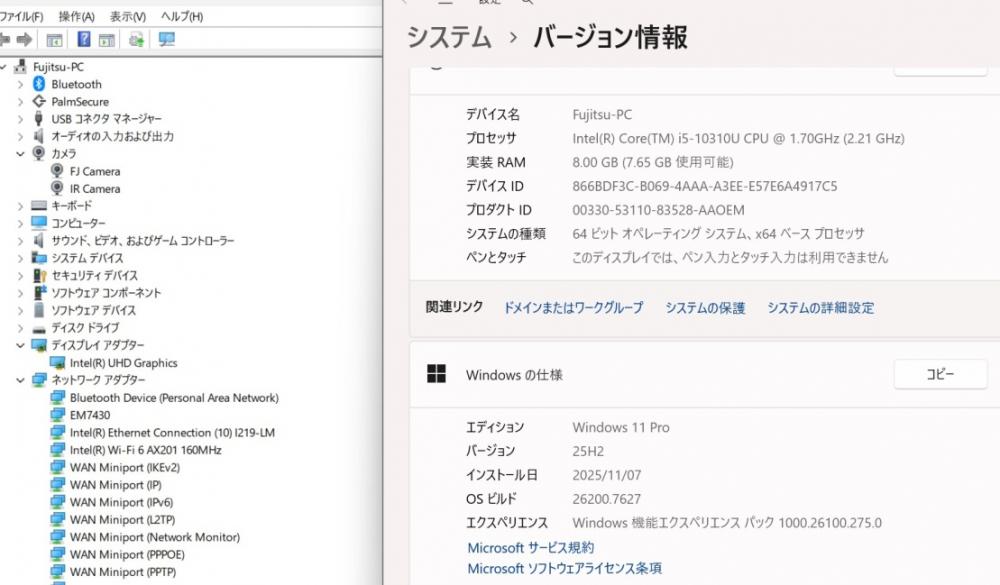Click the forward arrow toolbar icon
1000x585 pixels.
pos(22,40)
